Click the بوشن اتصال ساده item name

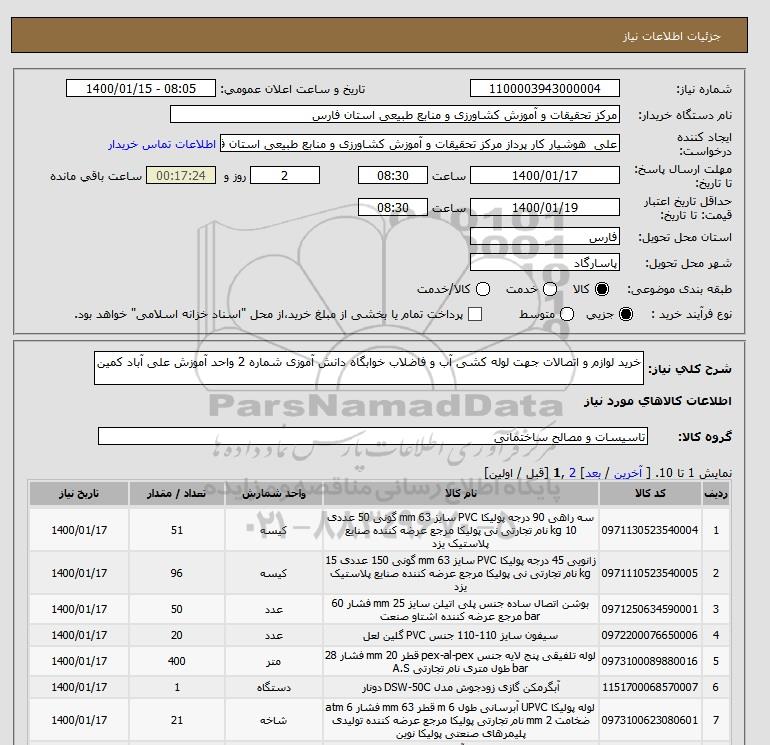461,609
